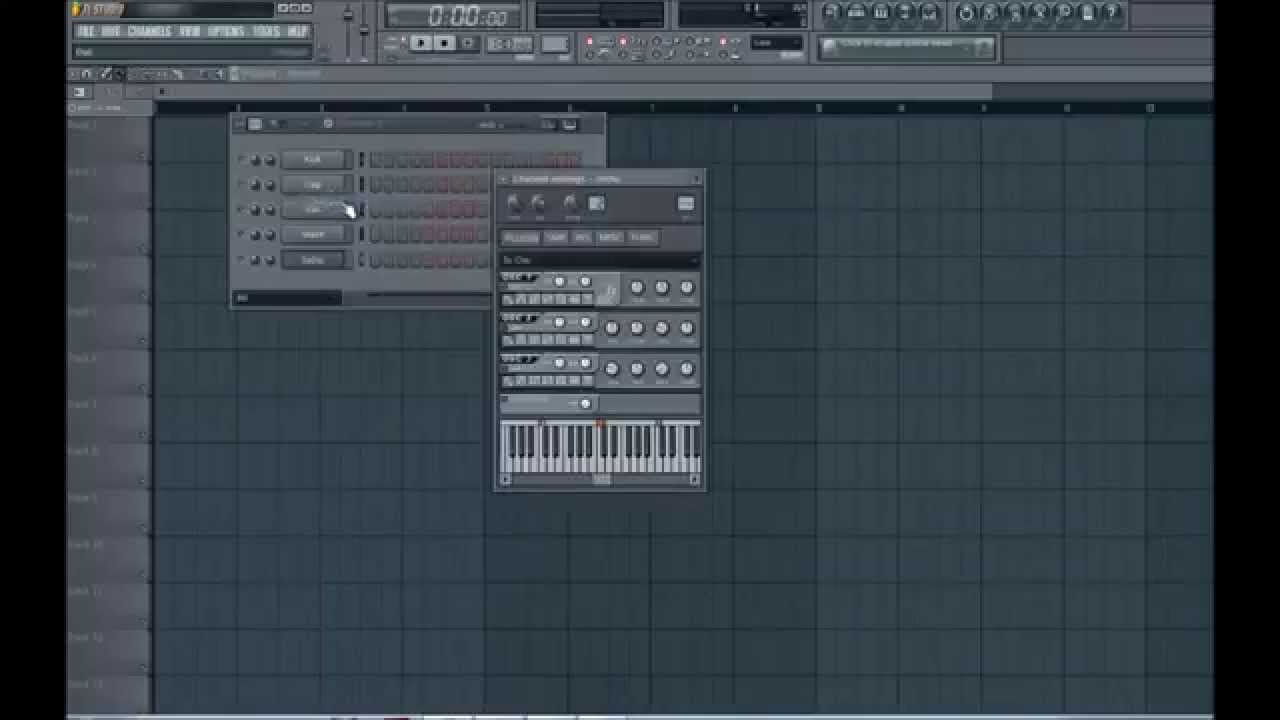Select the Clap channel button

[313, 185]
